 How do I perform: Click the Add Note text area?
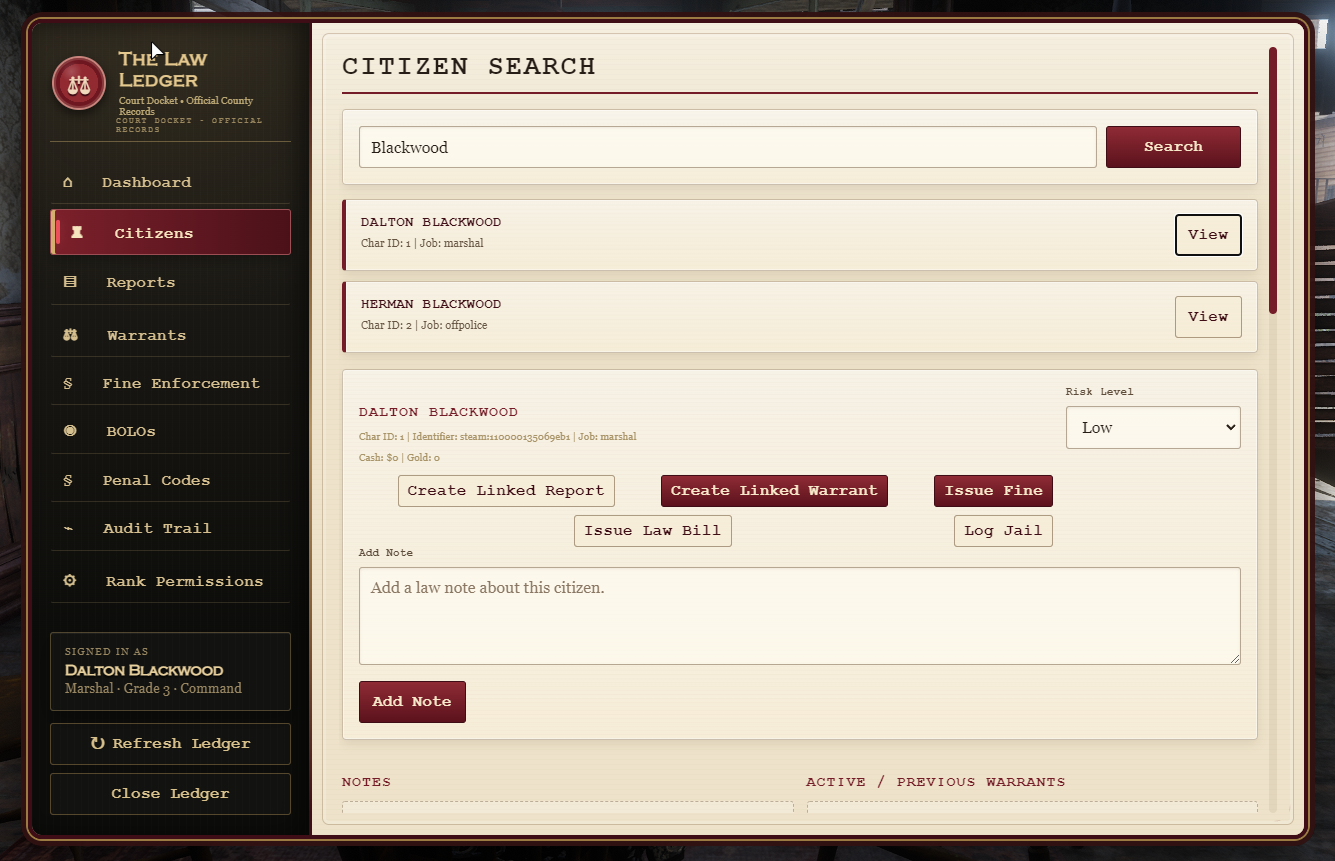(x=800, y=616)
